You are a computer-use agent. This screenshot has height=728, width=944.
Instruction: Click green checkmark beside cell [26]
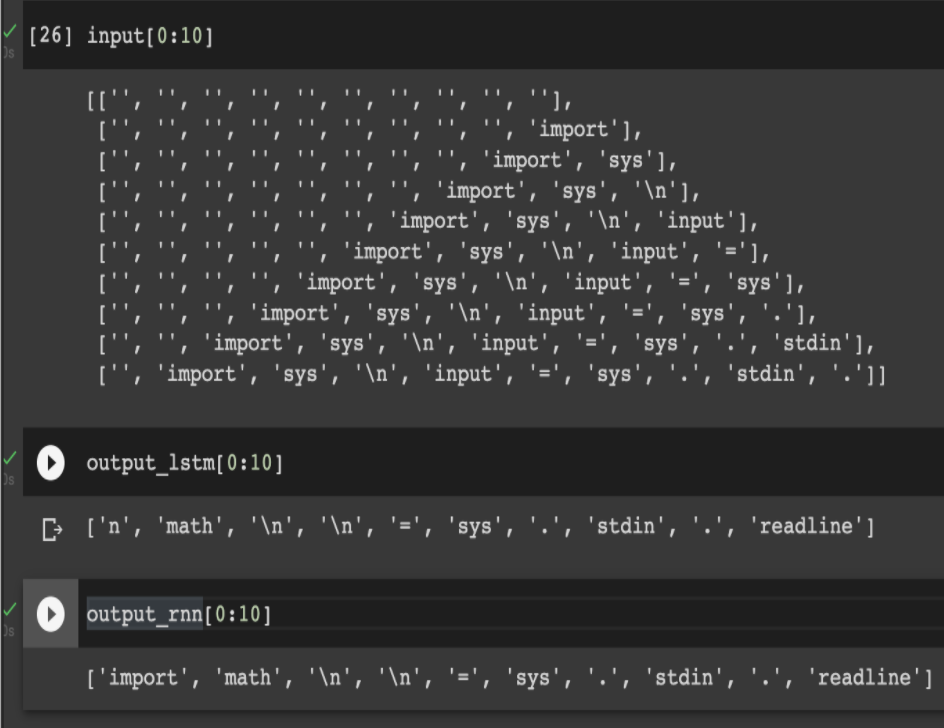pyautogui.click(x=11, y=33)
